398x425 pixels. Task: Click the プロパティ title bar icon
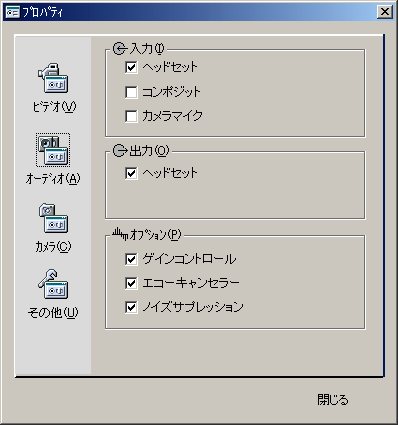click(x=13, y=12)
